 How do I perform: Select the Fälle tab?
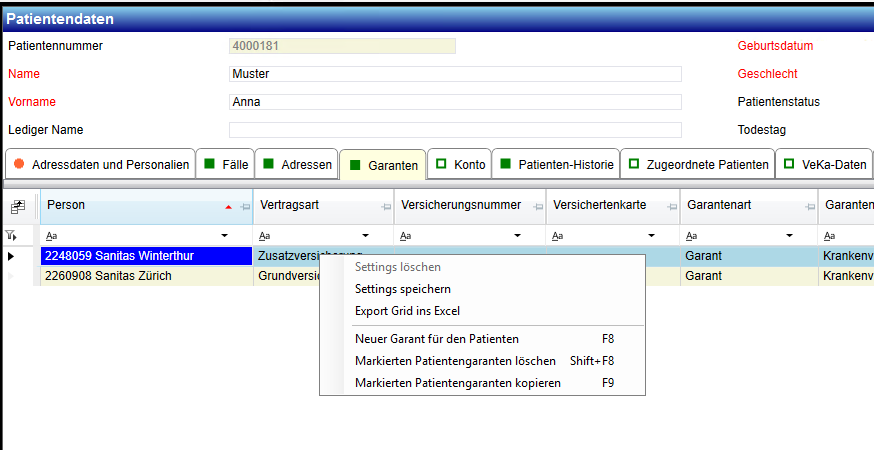pyautogui.click(x=225, y=165)
